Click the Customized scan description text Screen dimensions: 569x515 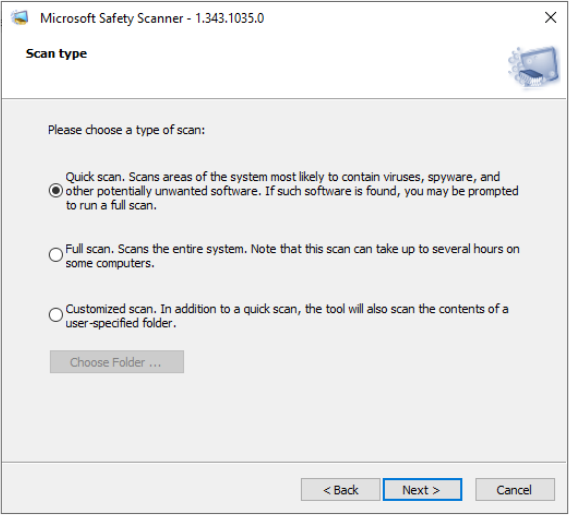(287, 316)
